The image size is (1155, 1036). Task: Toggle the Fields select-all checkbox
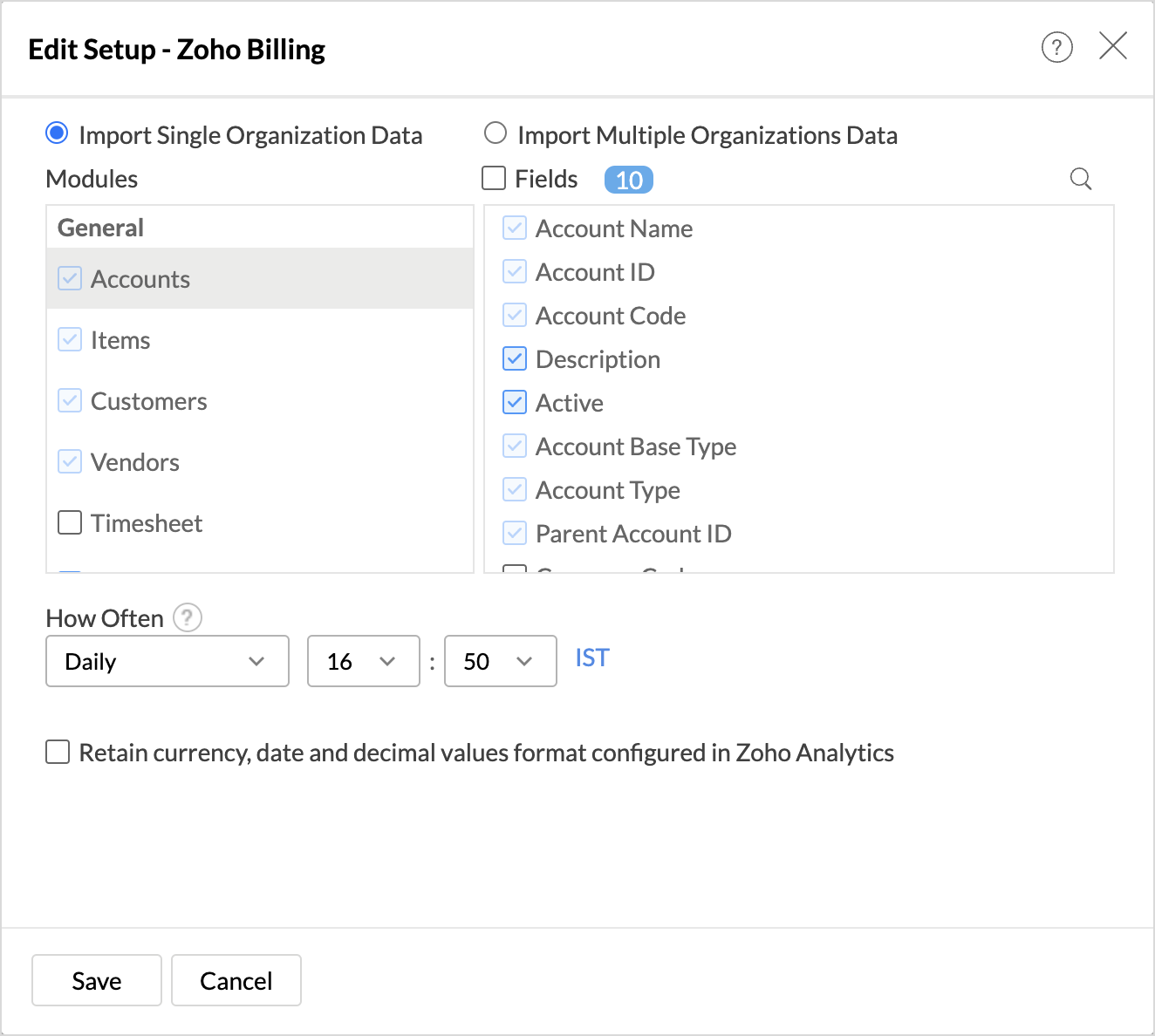point(494,179)
